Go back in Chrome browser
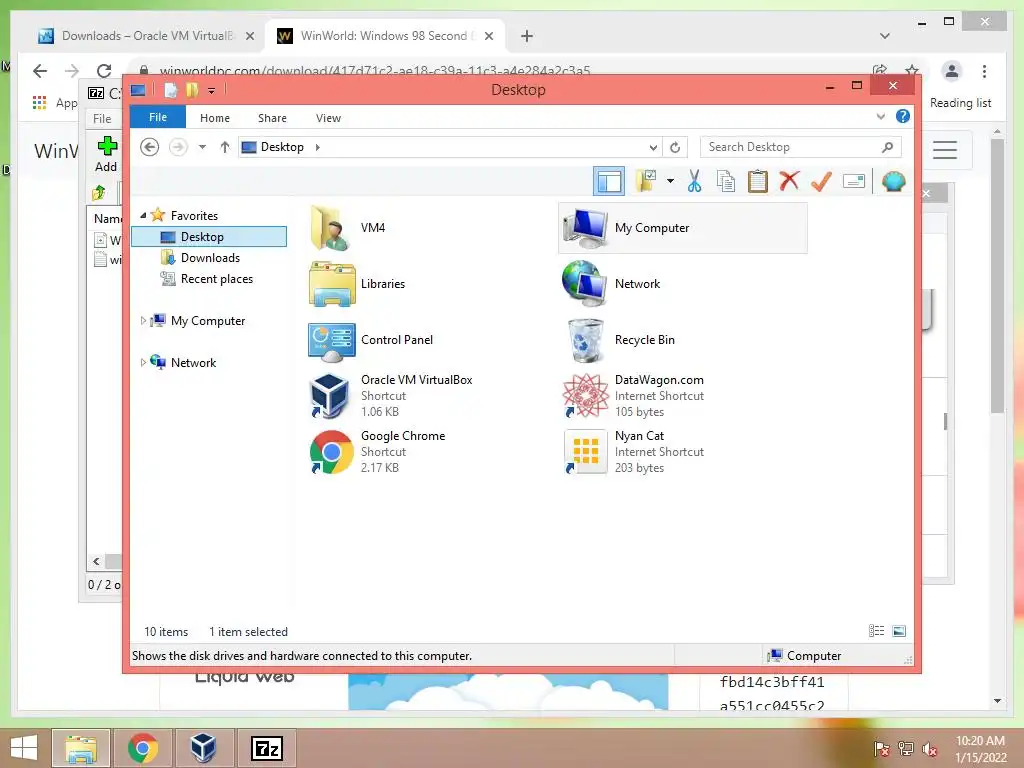1024x768 pixels. pos(40,71)
